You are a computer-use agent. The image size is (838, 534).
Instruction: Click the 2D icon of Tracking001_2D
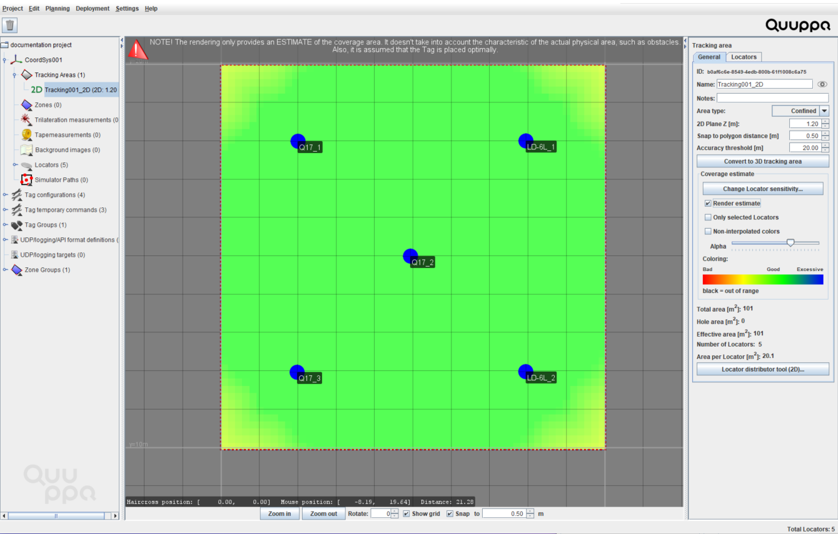point(36,90)
